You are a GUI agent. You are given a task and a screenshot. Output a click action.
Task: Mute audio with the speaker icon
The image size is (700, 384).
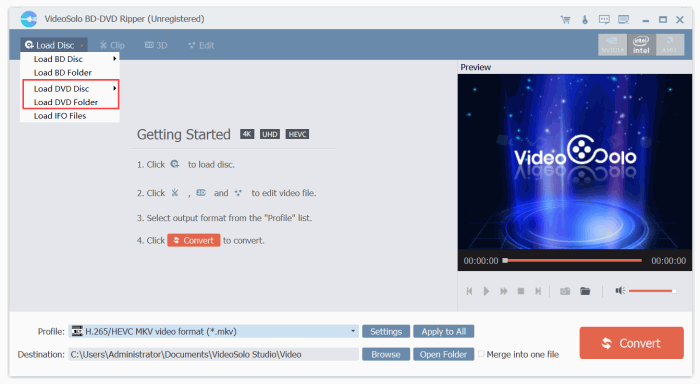point(620,291)
